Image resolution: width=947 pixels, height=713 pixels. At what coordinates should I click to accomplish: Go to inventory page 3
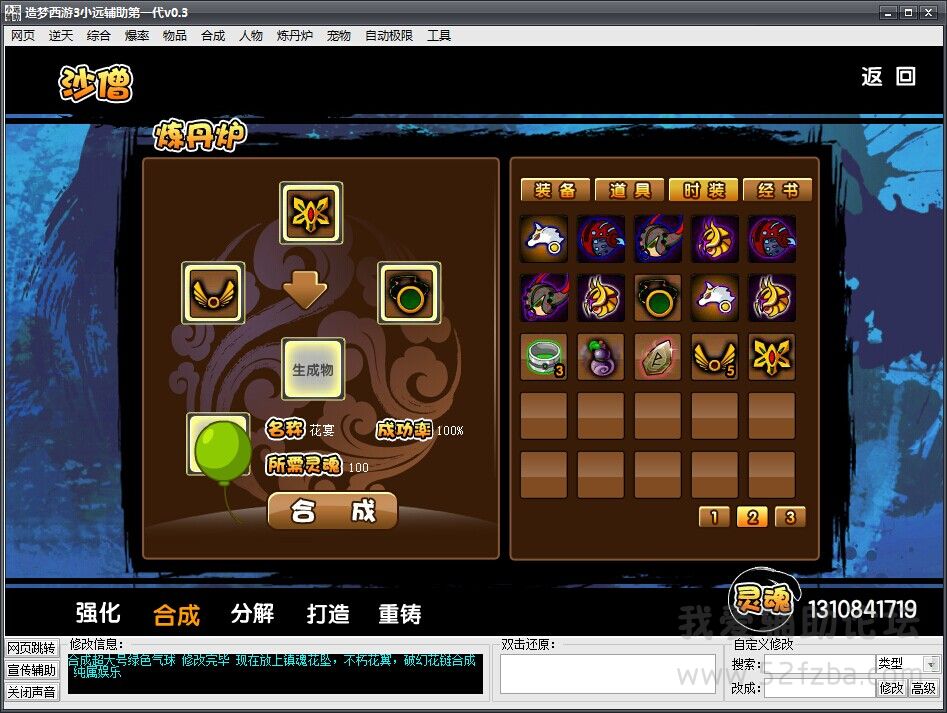tap(790, 517)
